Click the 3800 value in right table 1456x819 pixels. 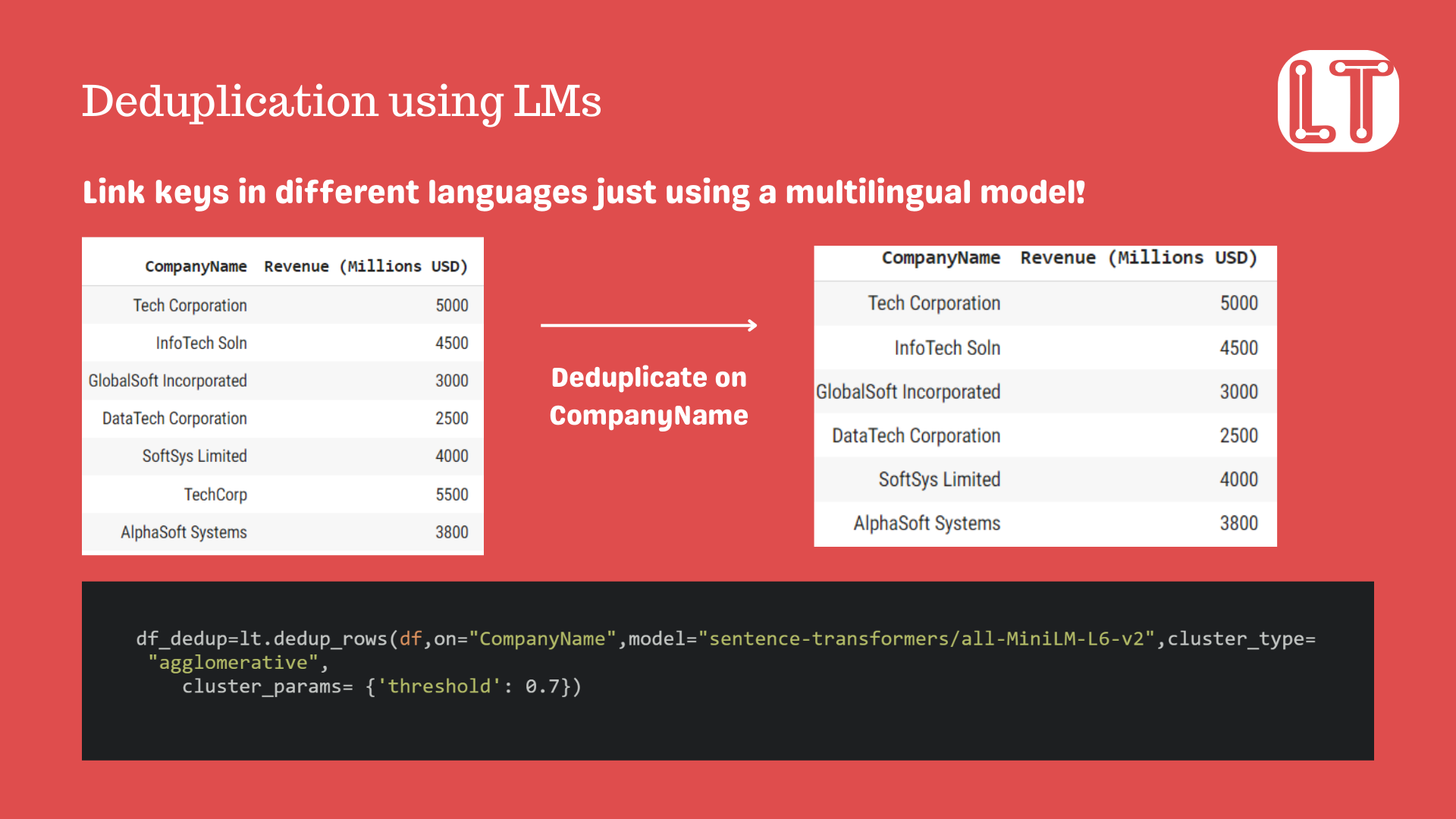pyautogui.click(x=1238, y=523)
